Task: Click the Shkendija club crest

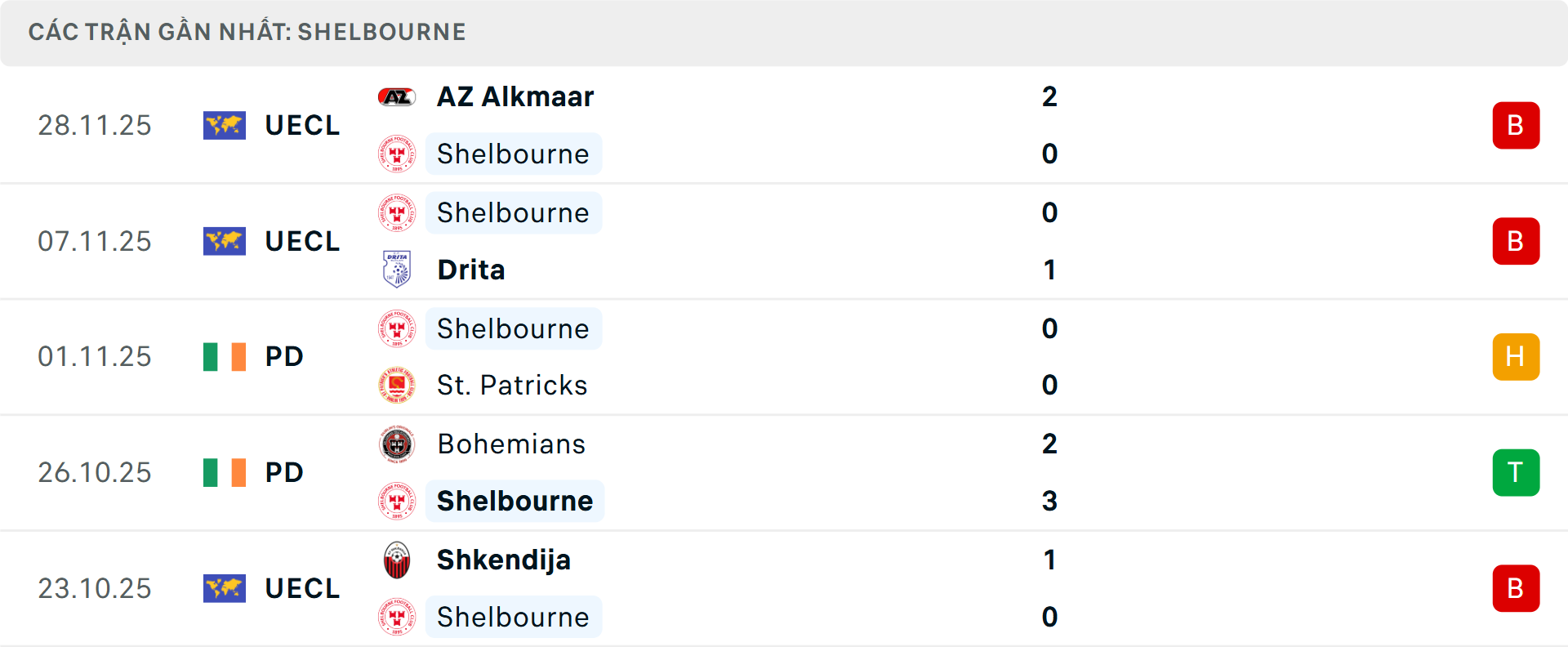Action: pyautogui.click(x=397, y=560)
